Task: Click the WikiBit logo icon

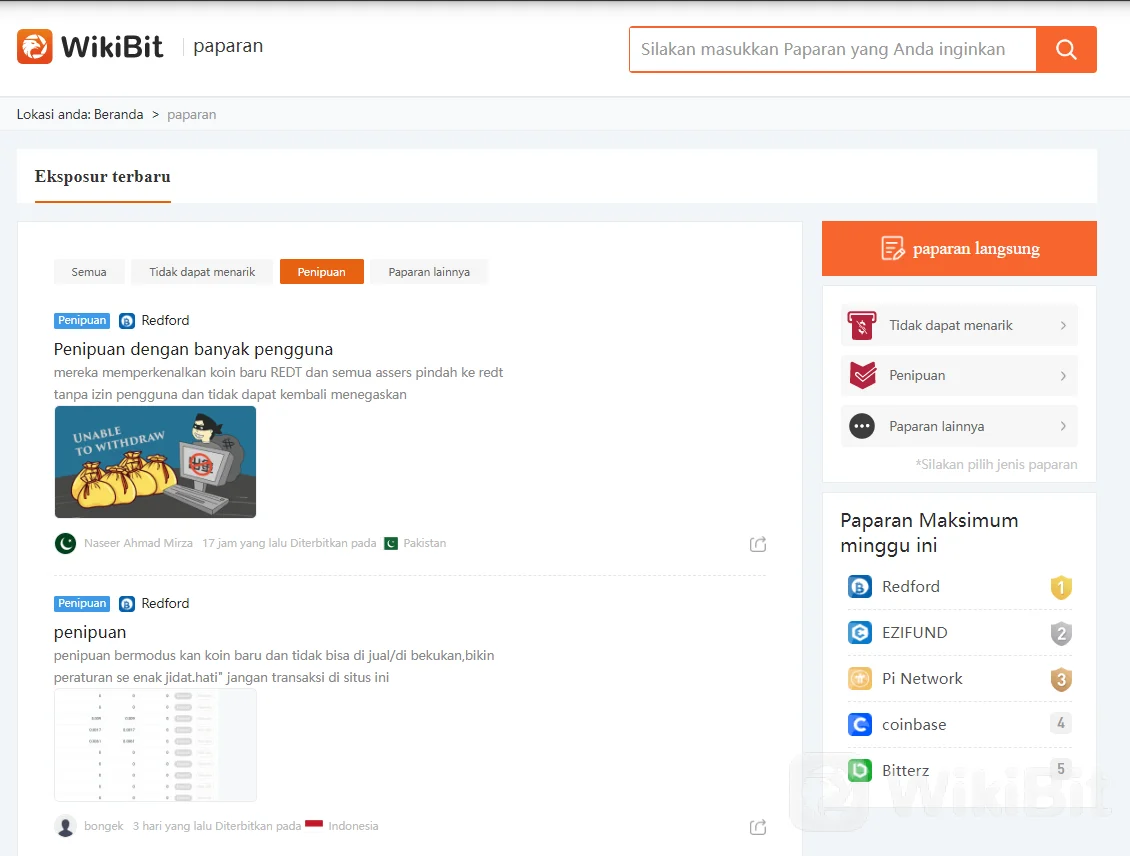Action: click(x=35, y=46)
